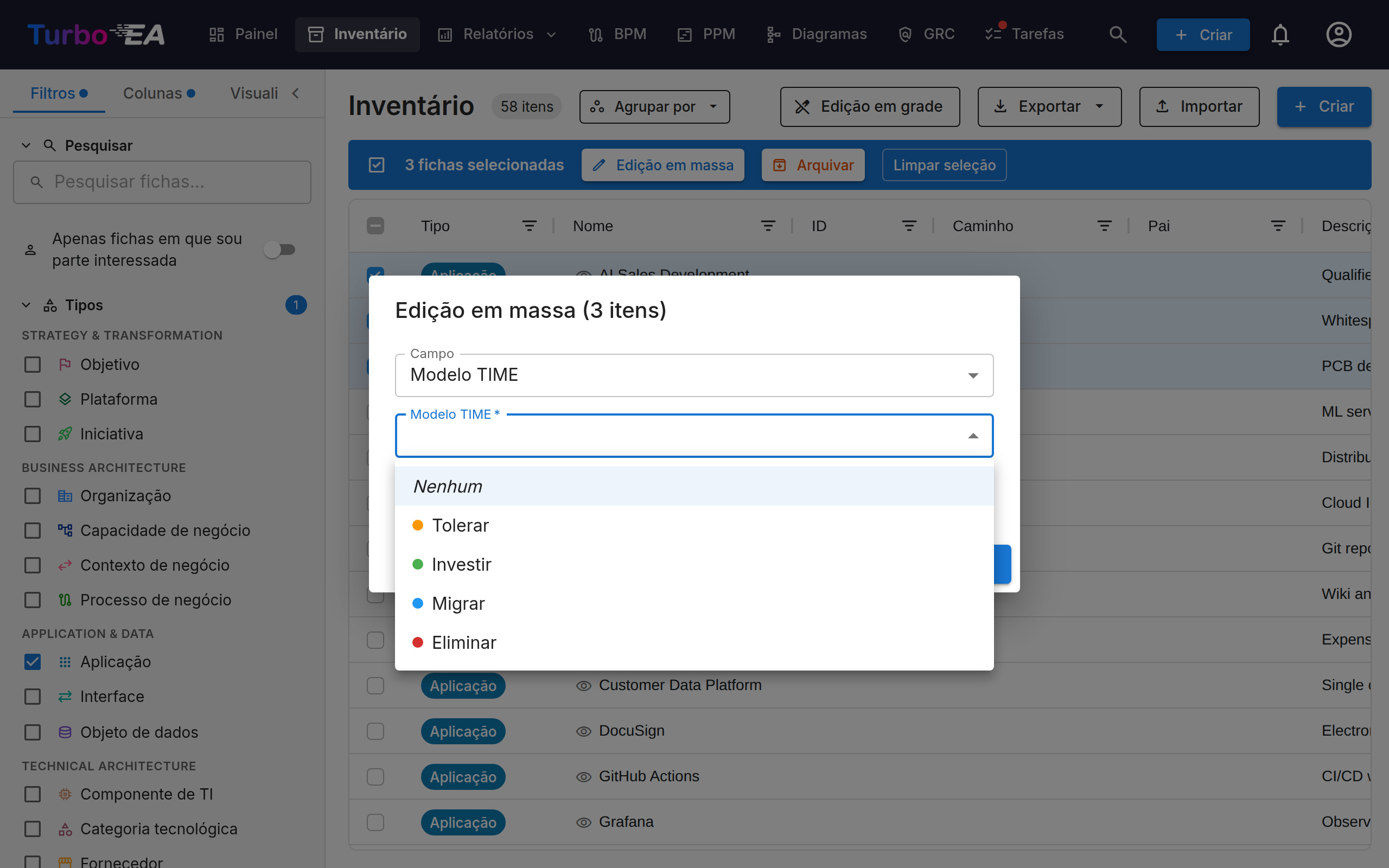Check the Organização type filter
The width and height of the screenshot is (1389, 868).
[33, 496]
